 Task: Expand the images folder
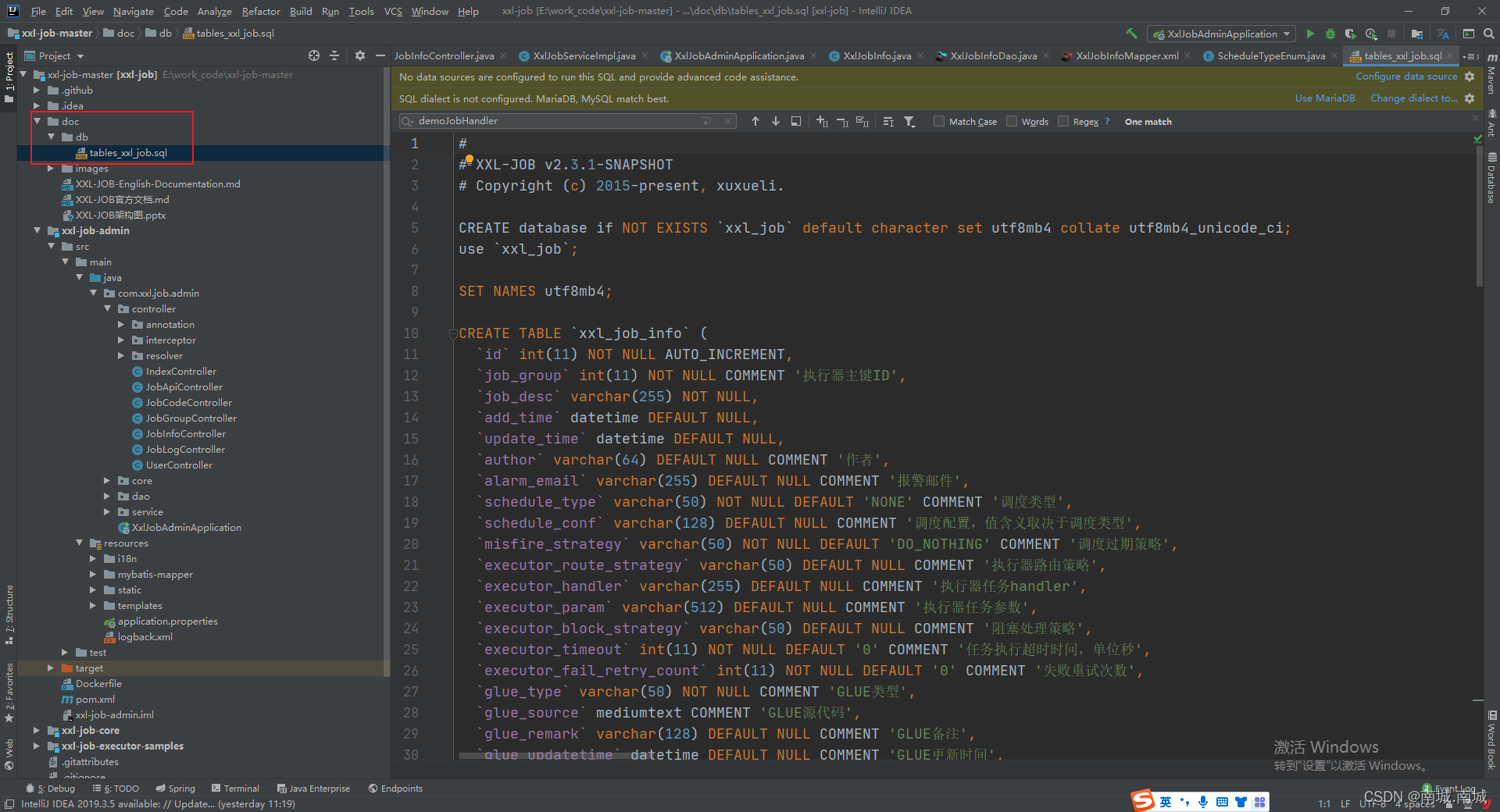coord(51,168)
